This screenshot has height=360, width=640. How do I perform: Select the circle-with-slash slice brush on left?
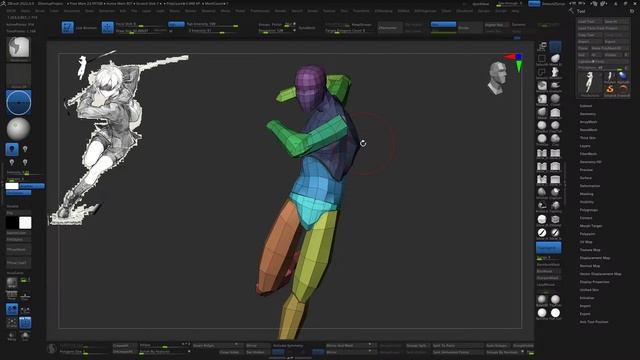point(542,233)
